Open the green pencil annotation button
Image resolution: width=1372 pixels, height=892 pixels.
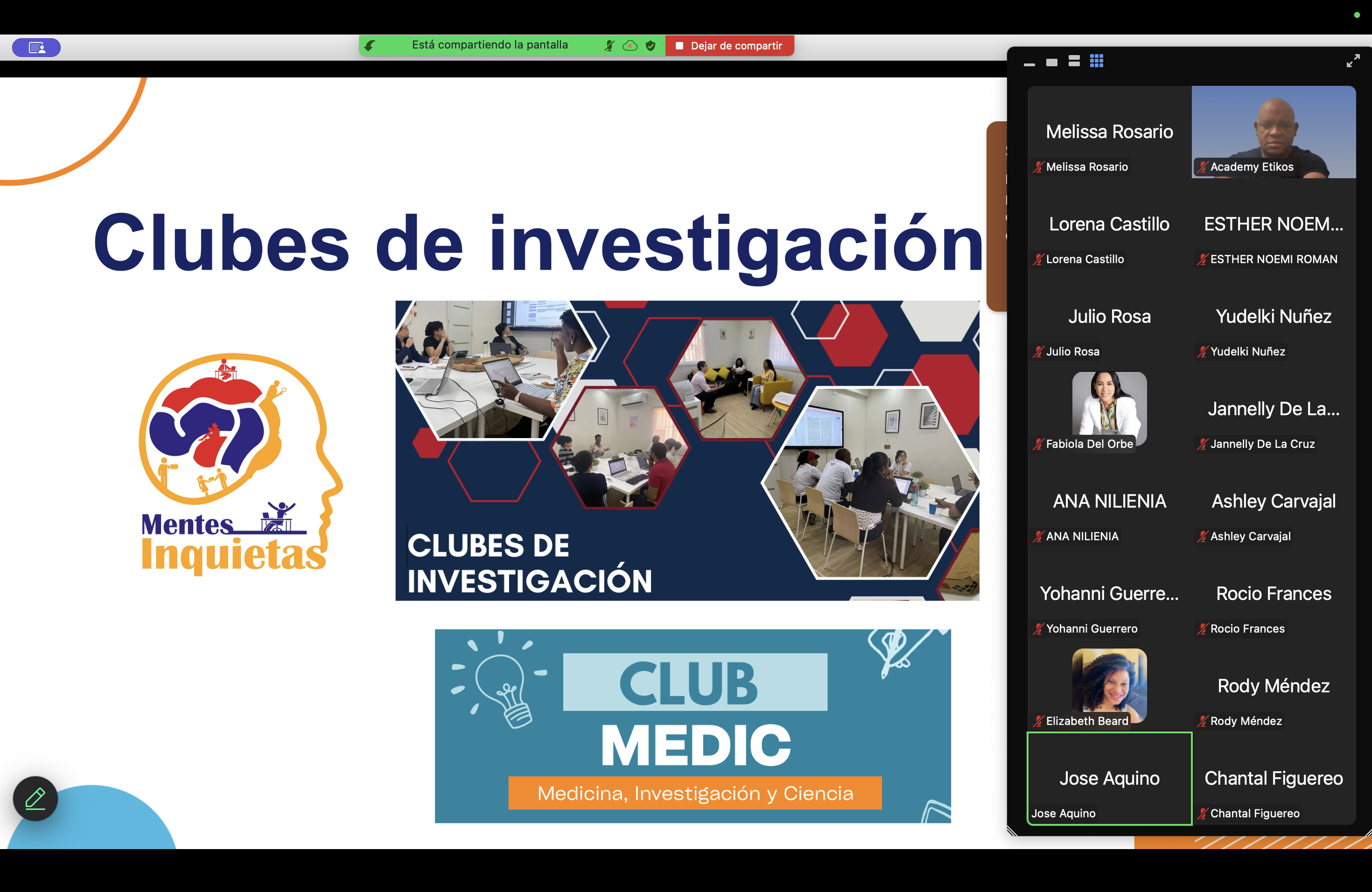pos(35,798)
